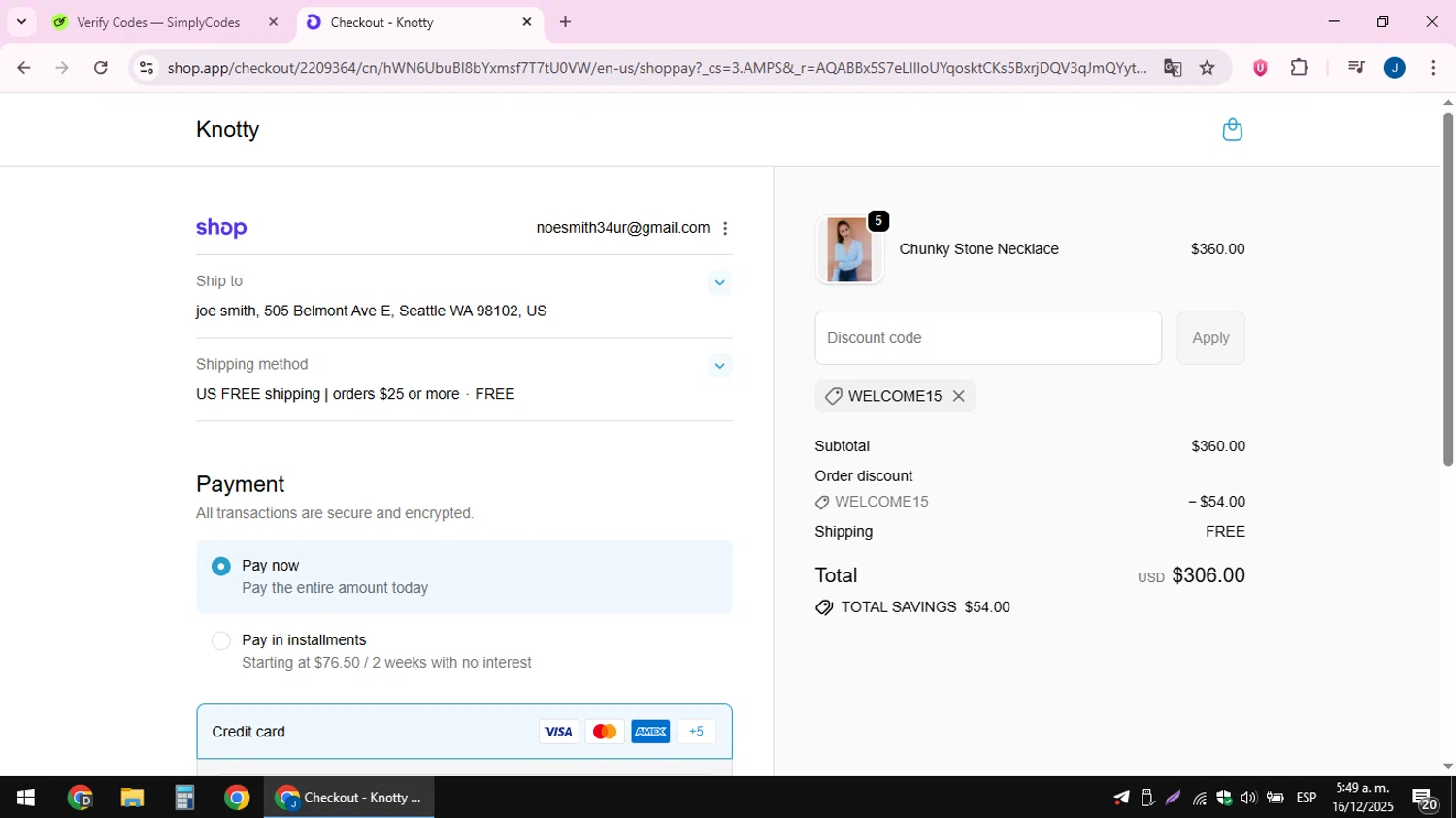Click the page vertical scrollbar

pos(1448,289)
